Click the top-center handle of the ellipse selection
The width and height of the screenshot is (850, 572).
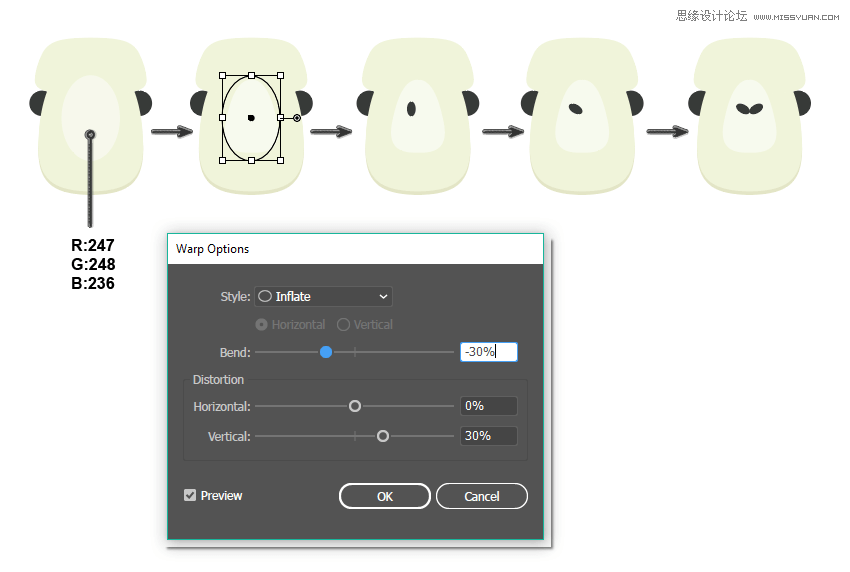252,75
